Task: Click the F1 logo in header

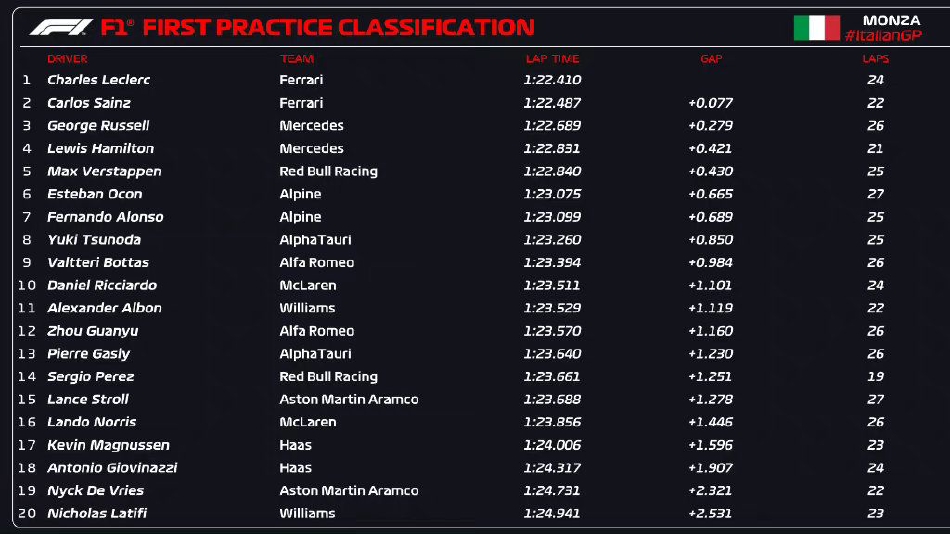Action: tap(60, 27)
